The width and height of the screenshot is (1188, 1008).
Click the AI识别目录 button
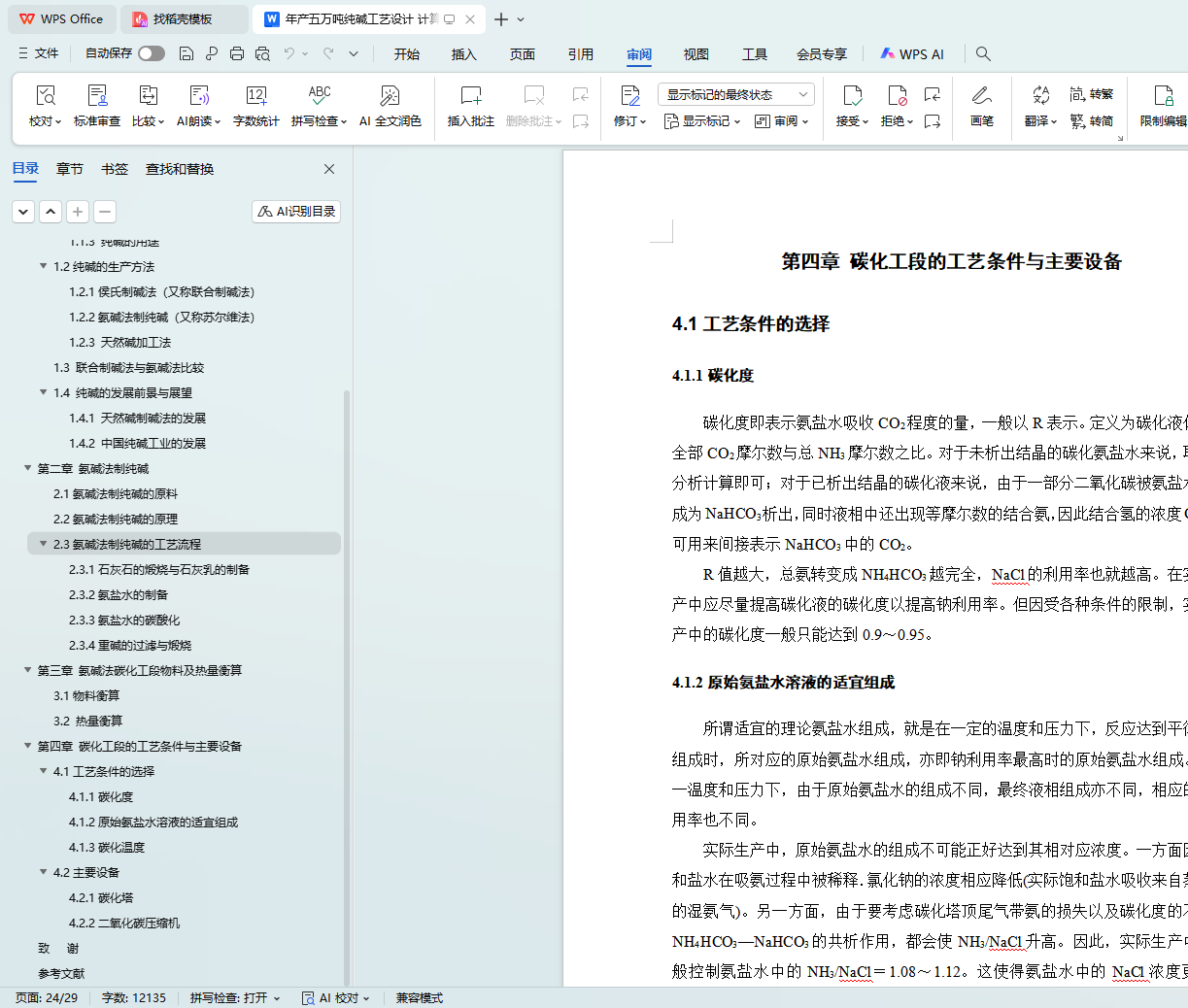[x=296, y=212]
